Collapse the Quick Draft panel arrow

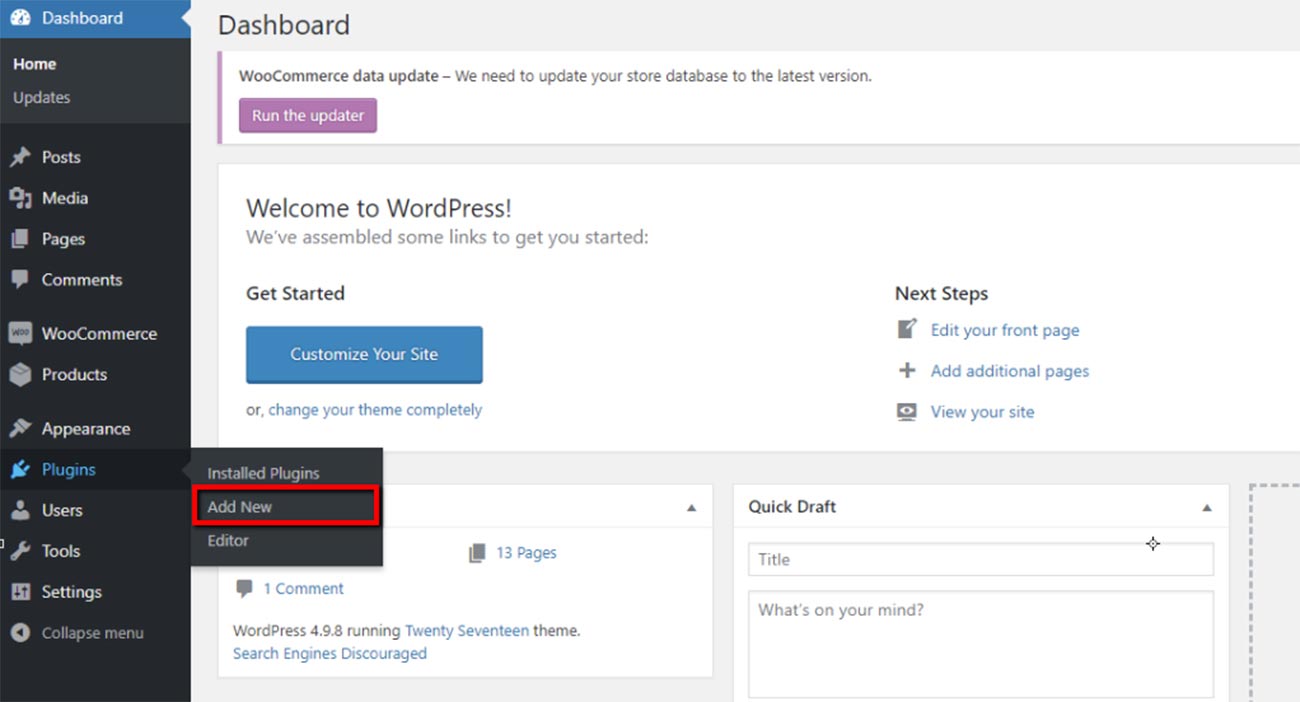point(1207,508)
